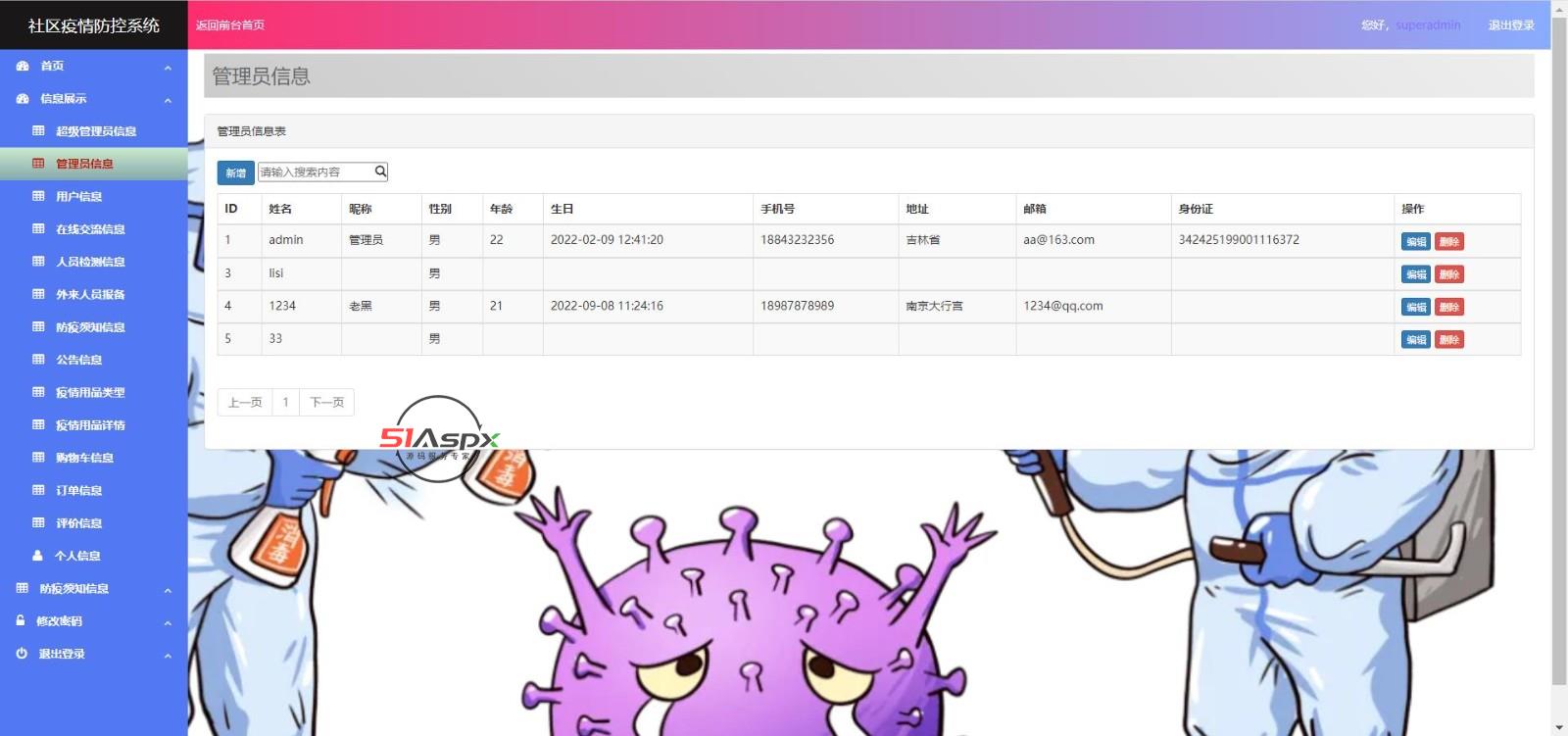Click the table icon beside 评价信息
1568x736 pixels.
(38, 522)
